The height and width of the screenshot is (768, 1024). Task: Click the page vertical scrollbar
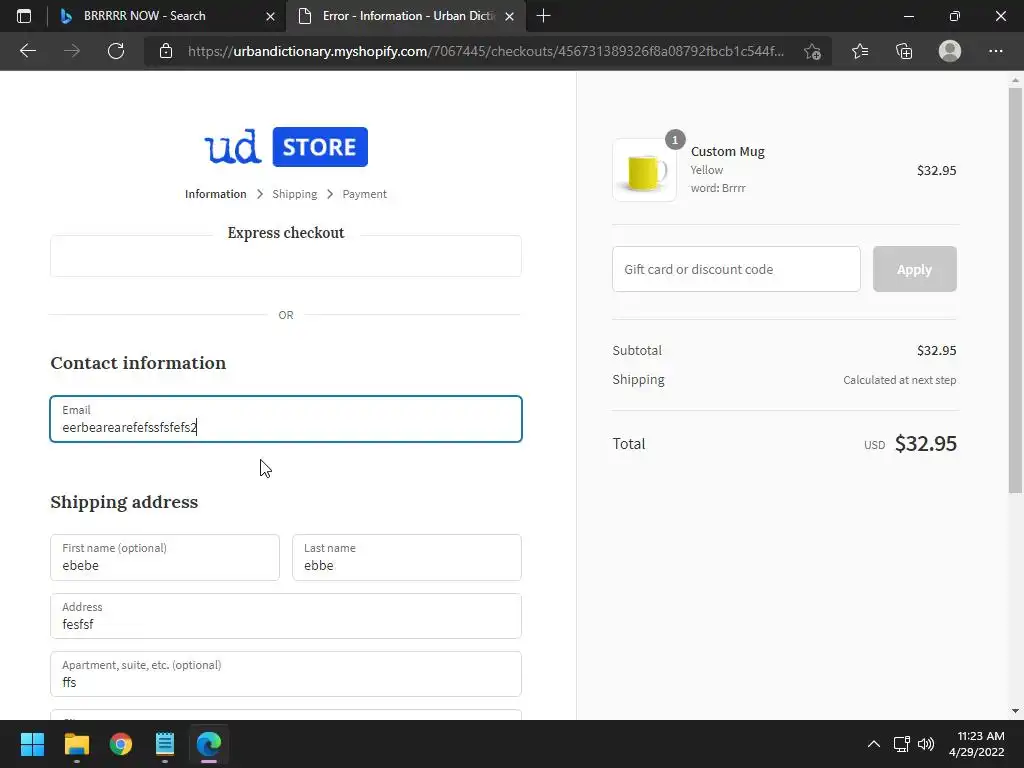[1015, 291]
